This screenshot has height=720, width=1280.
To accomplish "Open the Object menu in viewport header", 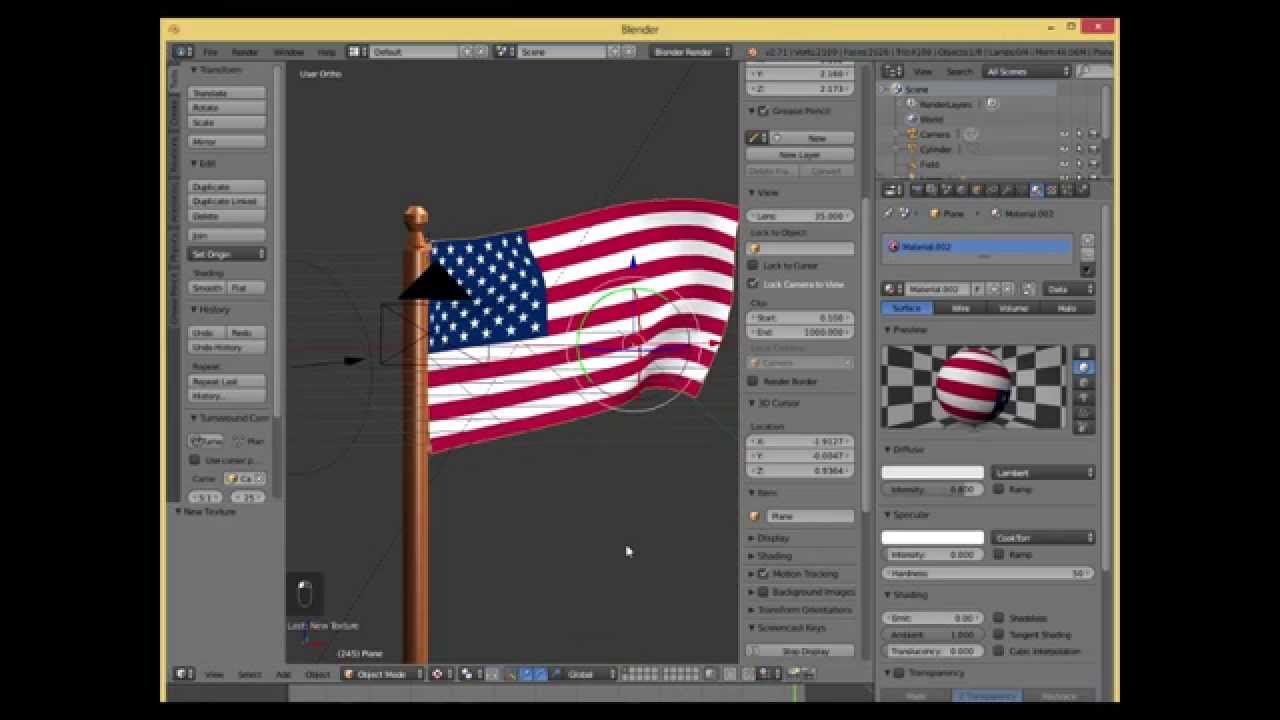I will click(x=318, y=675).
